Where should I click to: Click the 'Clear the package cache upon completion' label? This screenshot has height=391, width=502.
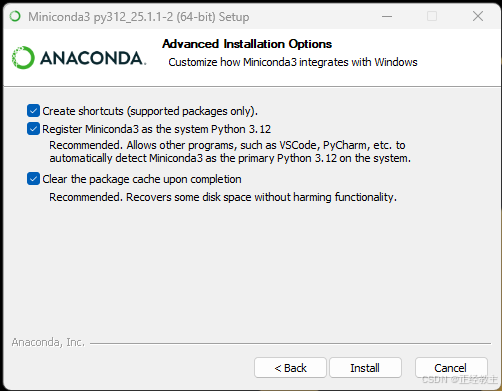click(x=142, y=179)
